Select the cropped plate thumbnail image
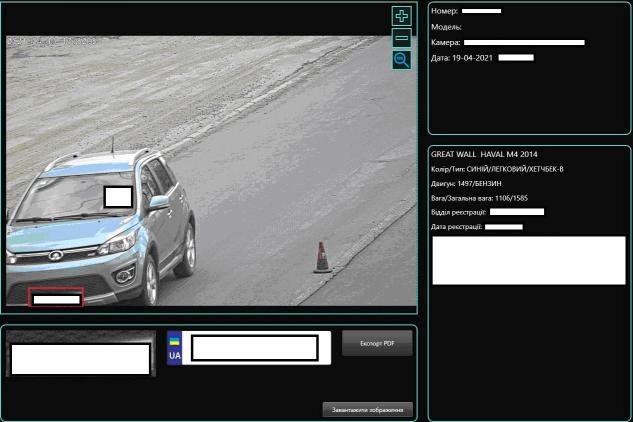The image size is (633, 422). click(x=81, y=358)
